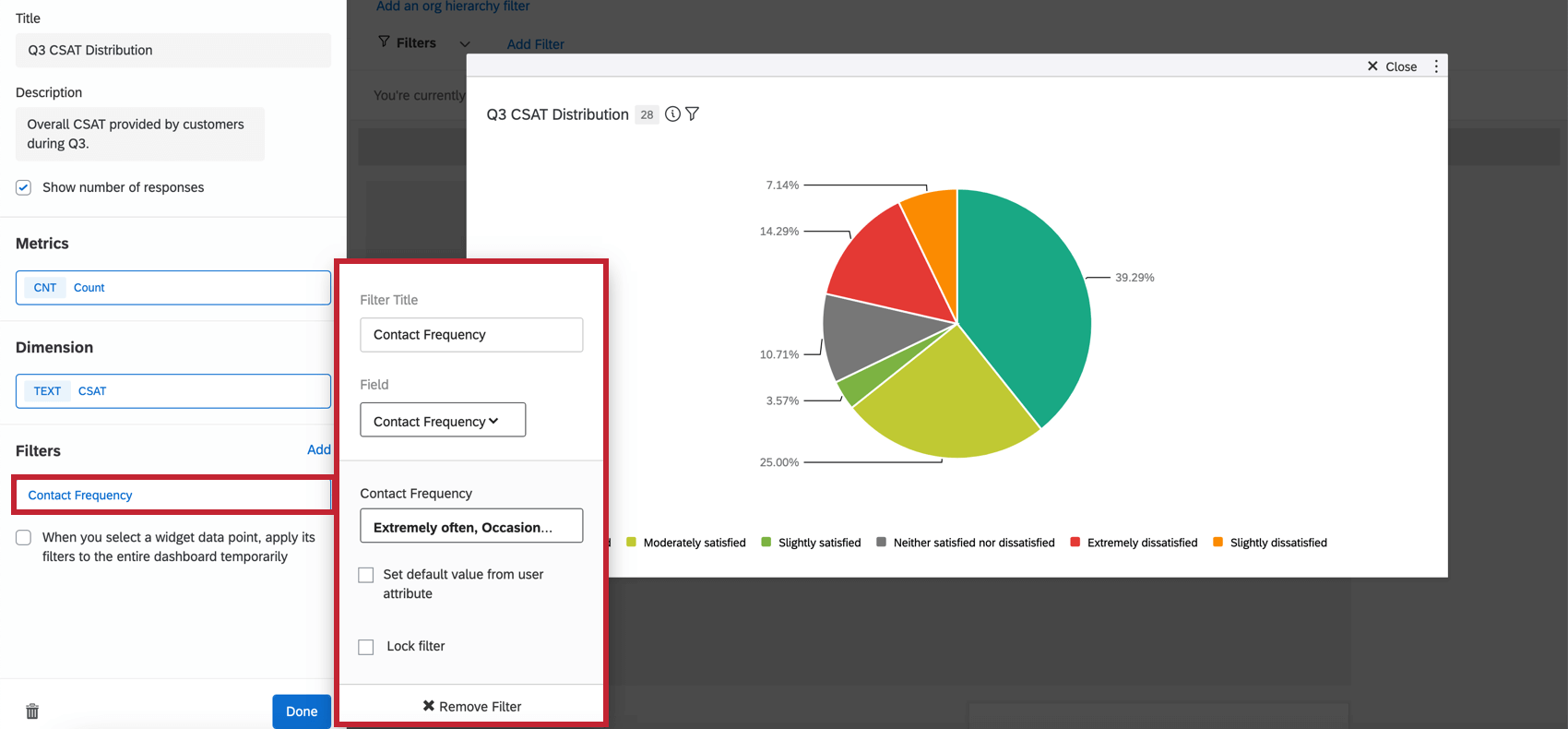Image resolution: width=1568 pixels, height=729 pixels.
Task: Click the Q3 CSAT Distribution widget title
Action: coord(557,114)
